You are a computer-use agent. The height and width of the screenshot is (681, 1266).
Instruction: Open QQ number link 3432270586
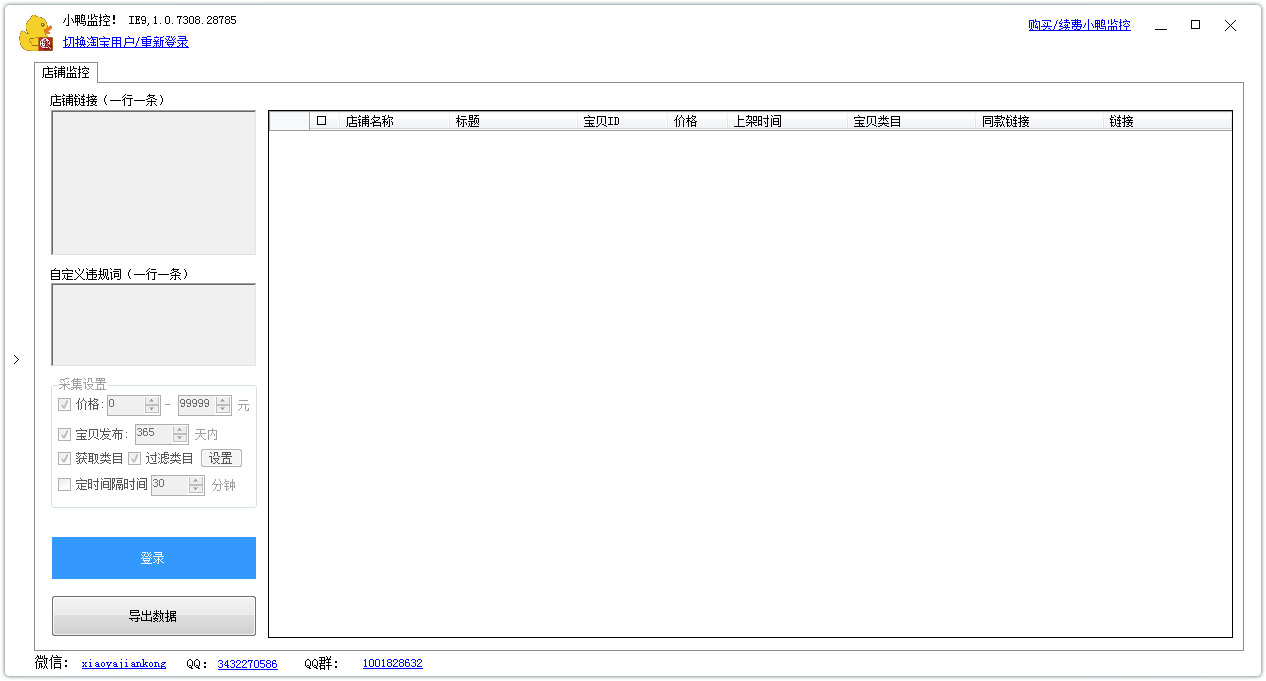247,664
